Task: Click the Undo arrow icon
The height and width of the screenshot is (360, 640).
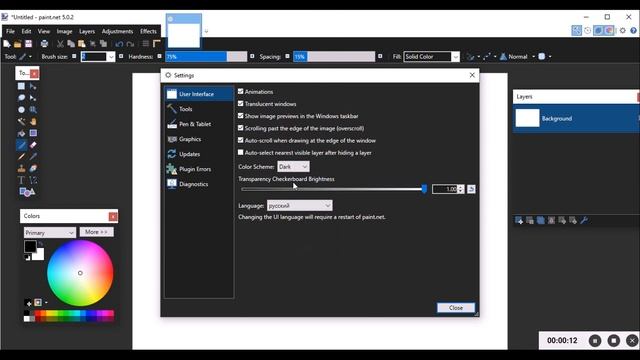Action: pyautogui.click(x=119, y=44)
